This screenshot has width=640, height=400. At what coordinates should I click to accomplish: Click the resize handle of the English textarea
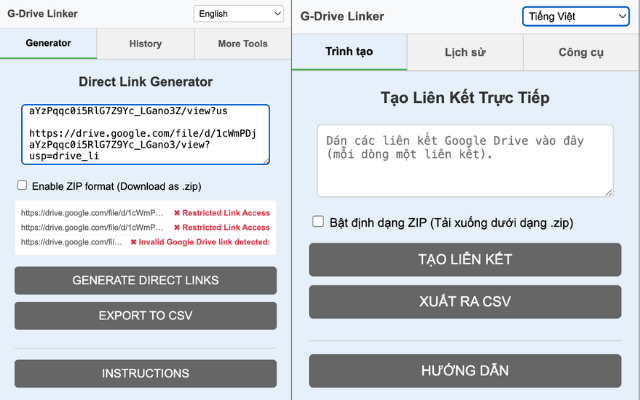[x=266, y=161]
